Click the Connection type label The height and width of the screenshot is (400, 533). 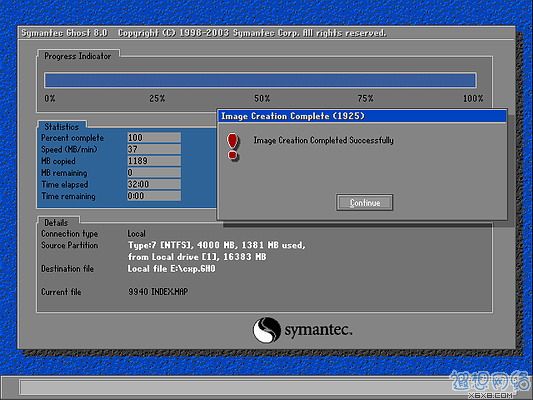point(69,233)
